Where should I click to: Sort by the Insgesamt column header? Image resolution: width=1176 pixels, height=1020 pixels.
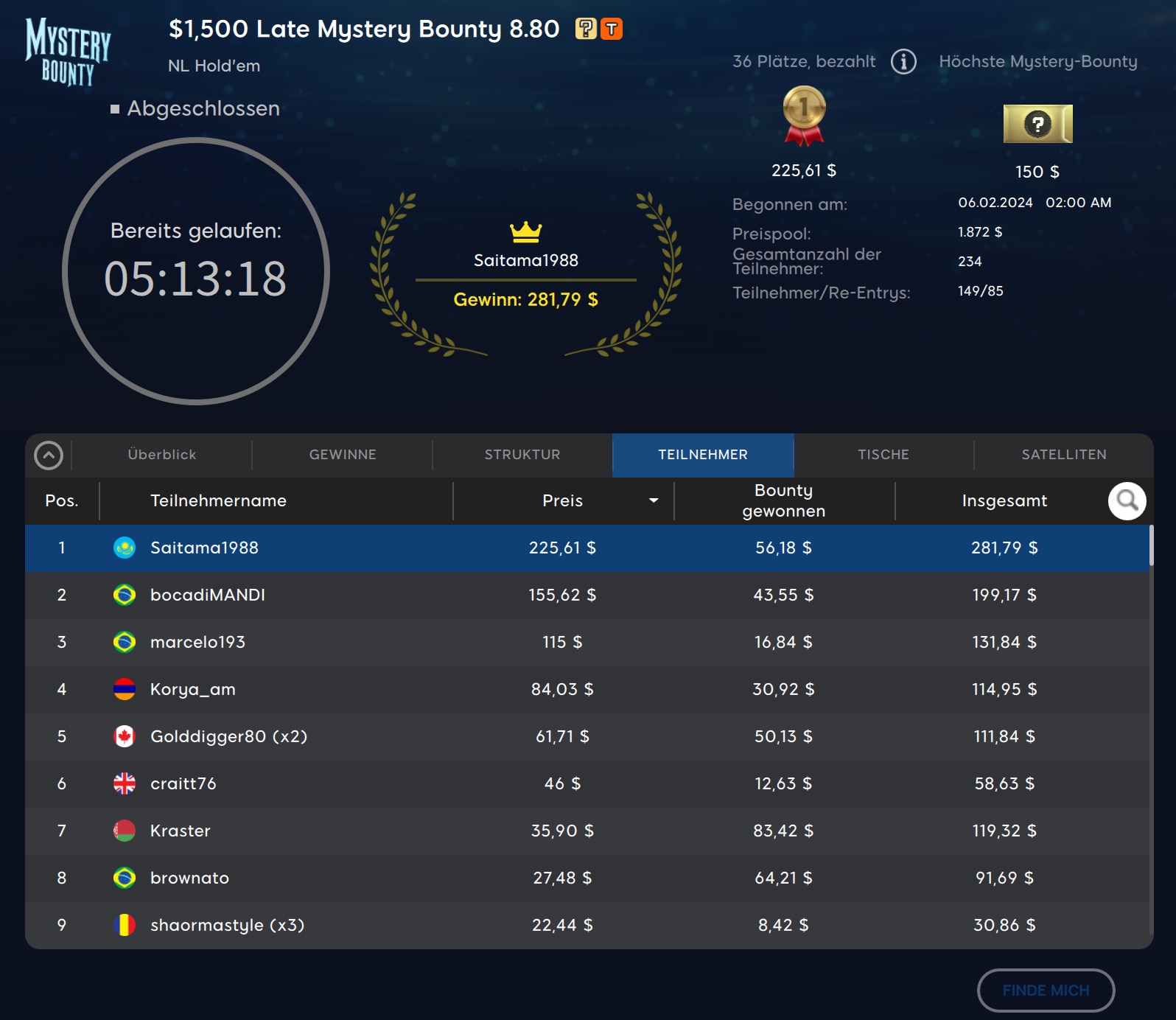coord(1004,501)
